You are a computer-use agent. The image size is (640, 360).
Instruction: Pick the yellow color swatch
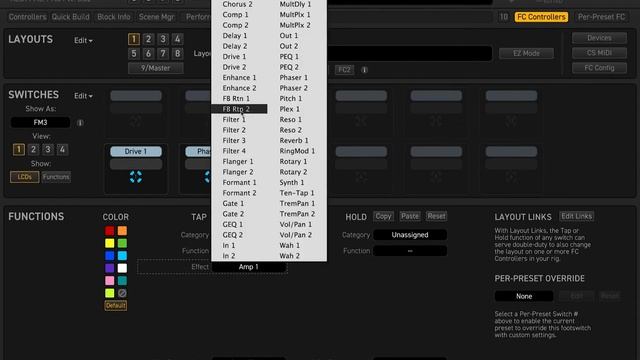(109, 244)
